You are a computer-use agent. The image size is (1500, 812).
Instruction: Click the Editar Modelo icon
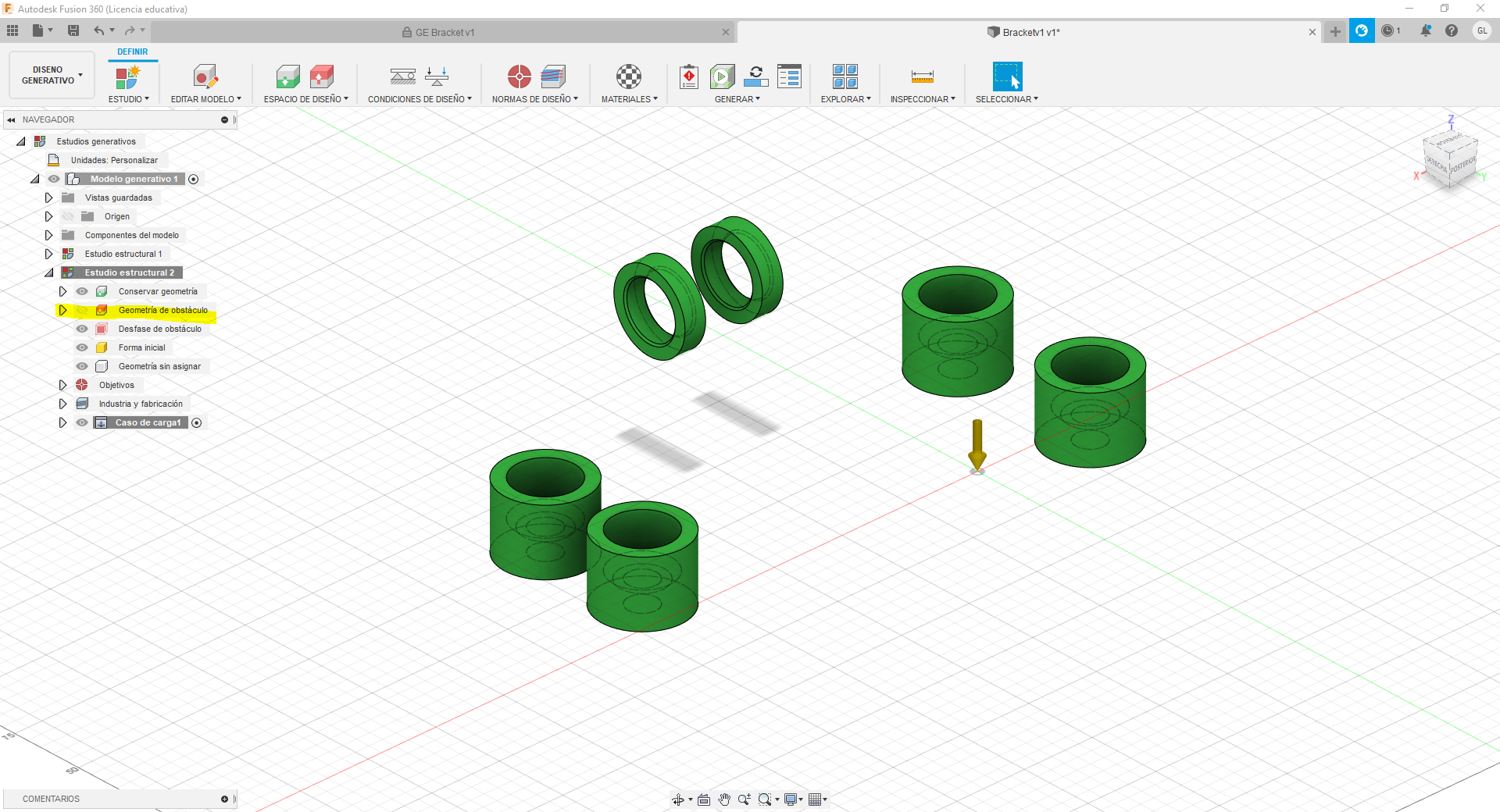[x=205, y=77]
